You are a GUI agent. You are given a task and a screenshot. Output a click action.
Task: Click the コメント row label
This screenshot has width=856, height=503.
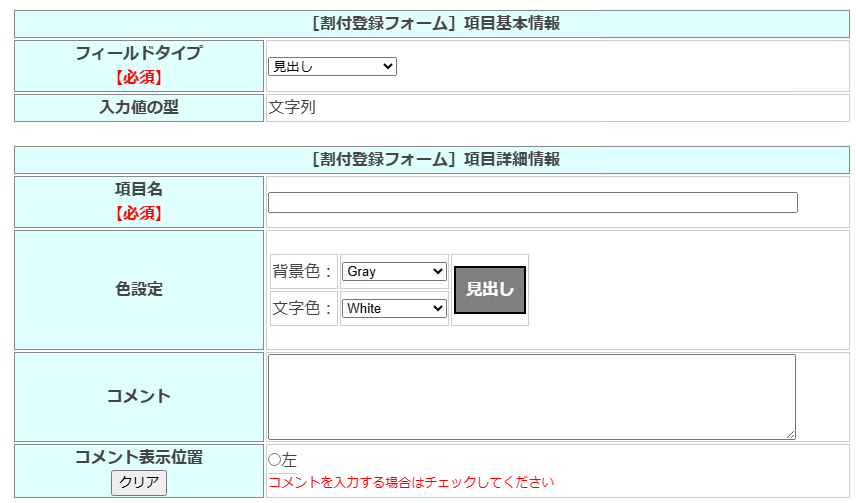(x=139, y=396)
